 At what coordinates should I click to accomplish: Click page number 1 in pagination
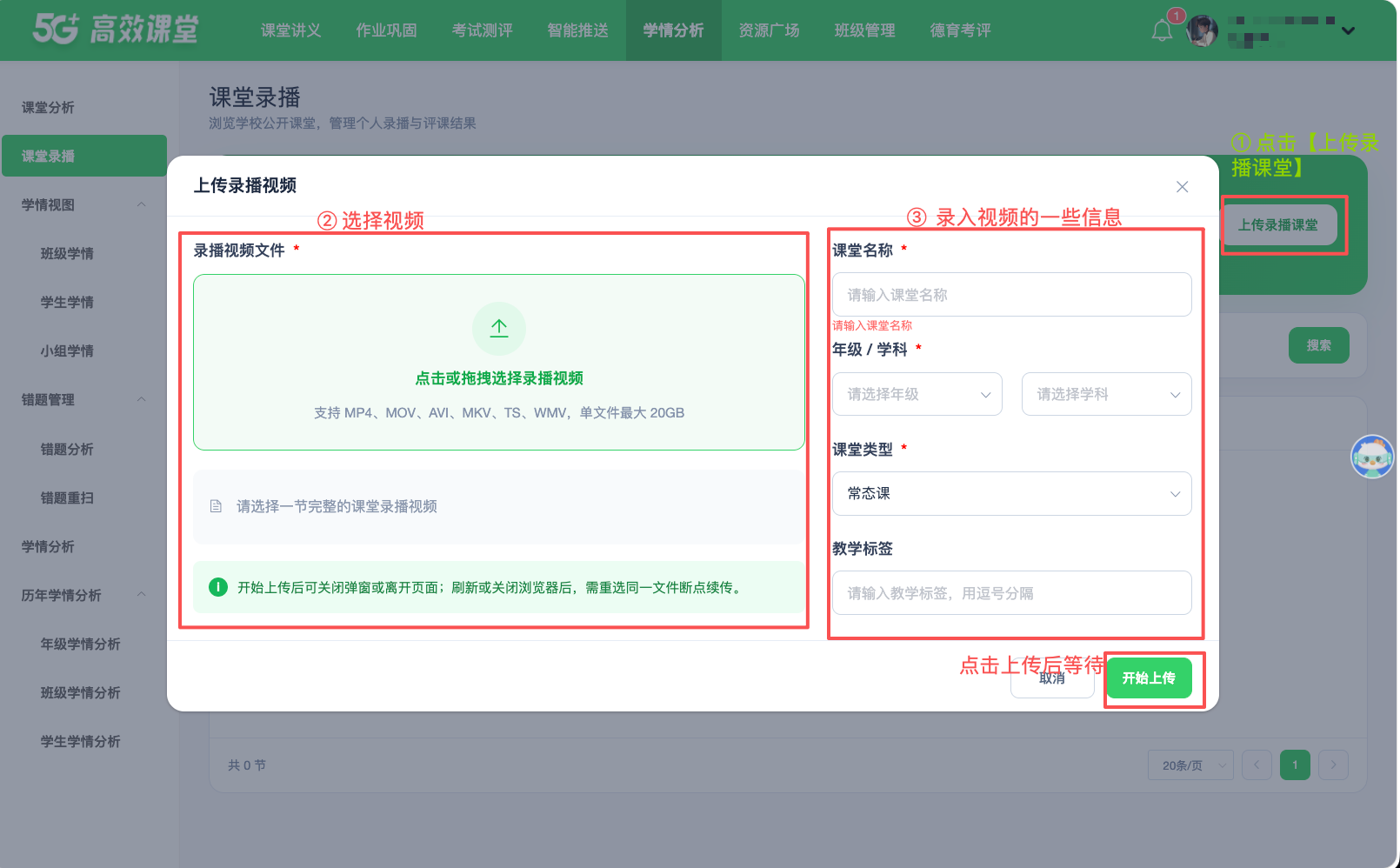tap(1295, 765)
